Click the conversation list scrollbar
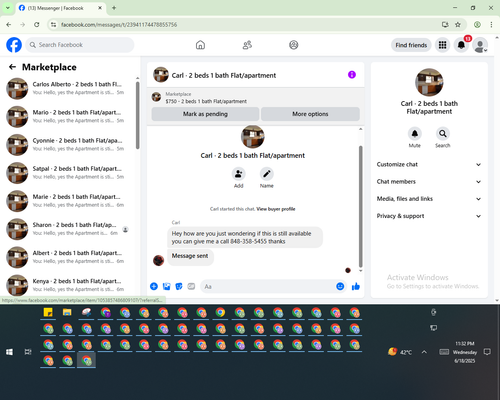Screen dimensions: 500x400 137,115
